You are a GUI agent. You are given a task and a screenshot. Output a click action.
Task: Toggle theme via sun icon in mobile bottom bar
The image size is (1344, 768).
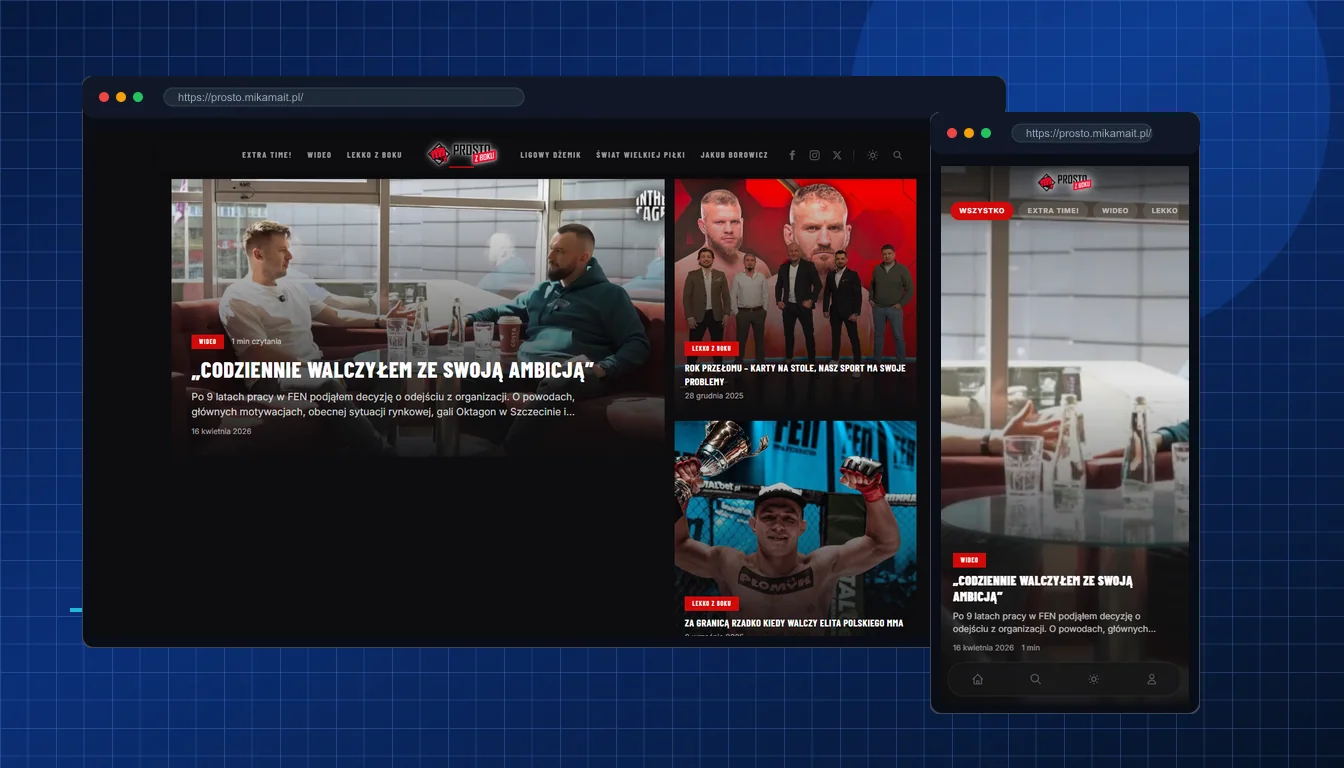(1094, 679)
